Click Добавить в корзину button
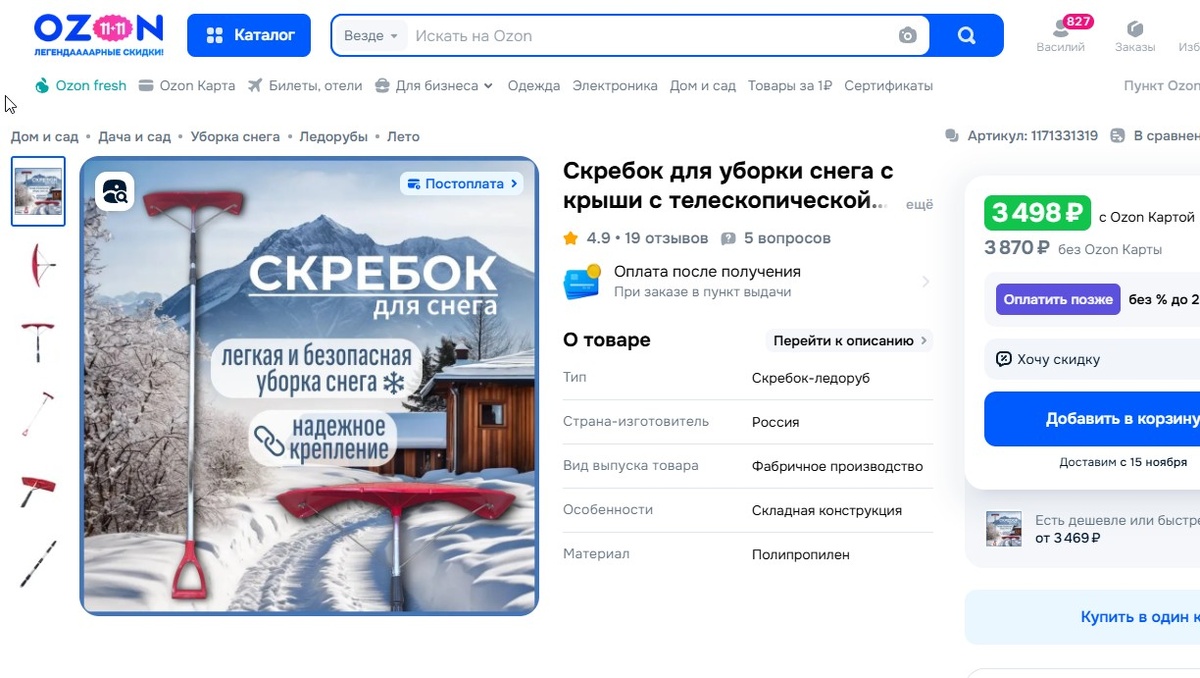The image size is (1200, 678). click(1092, 419)
